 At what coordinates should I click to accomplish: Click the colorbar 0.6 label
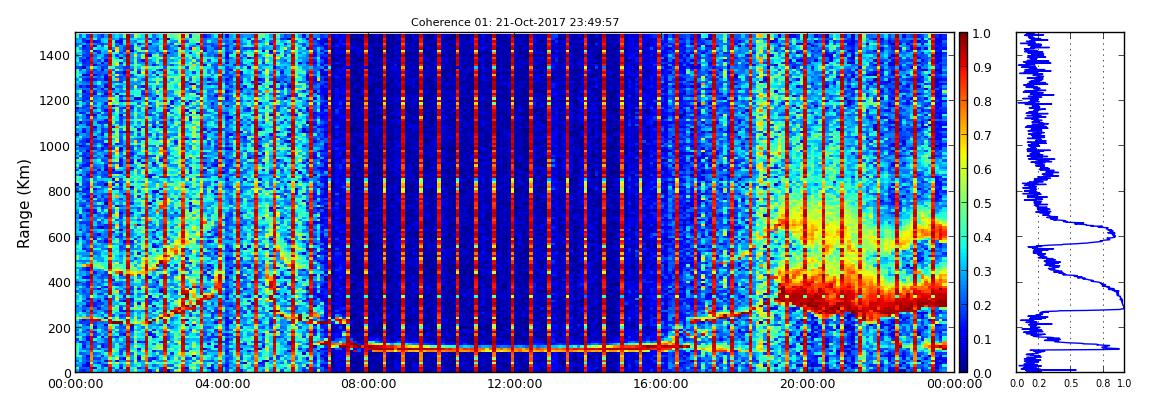tap(984, 169)
